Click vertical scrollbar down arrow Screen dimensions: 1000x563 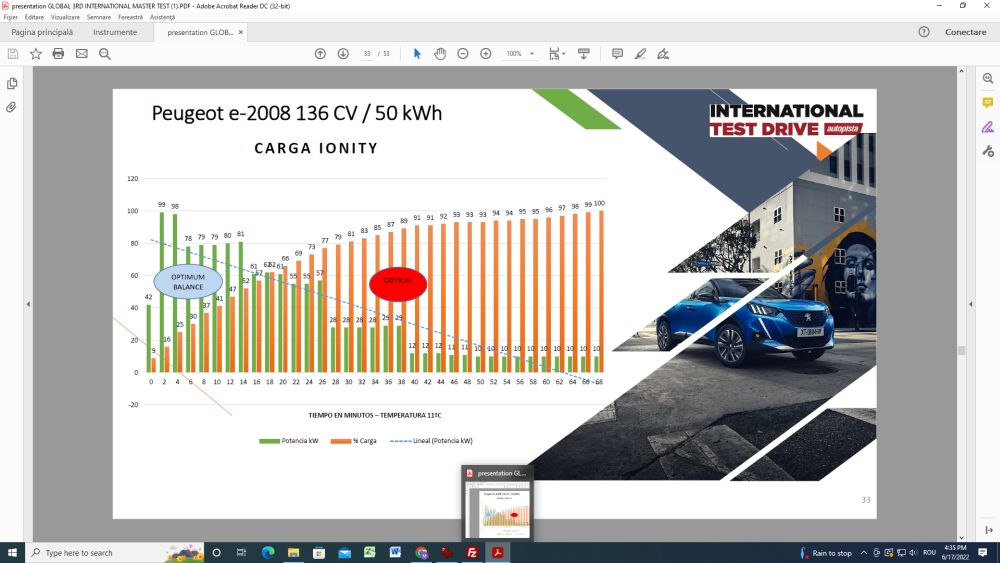pyautogui.click(x=961, y=537)
